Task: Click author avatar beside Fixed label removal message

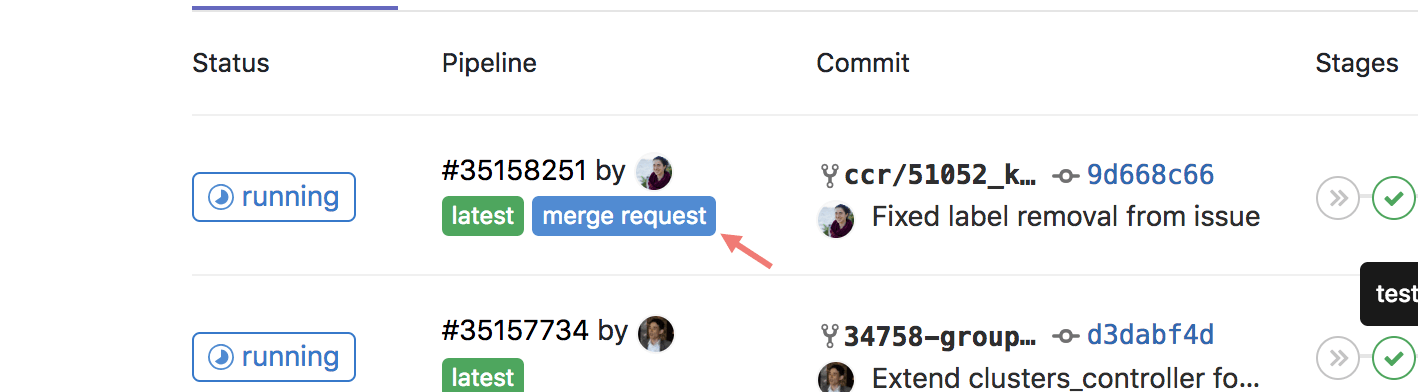Action: pyautogui.click(x=836, y=219)
